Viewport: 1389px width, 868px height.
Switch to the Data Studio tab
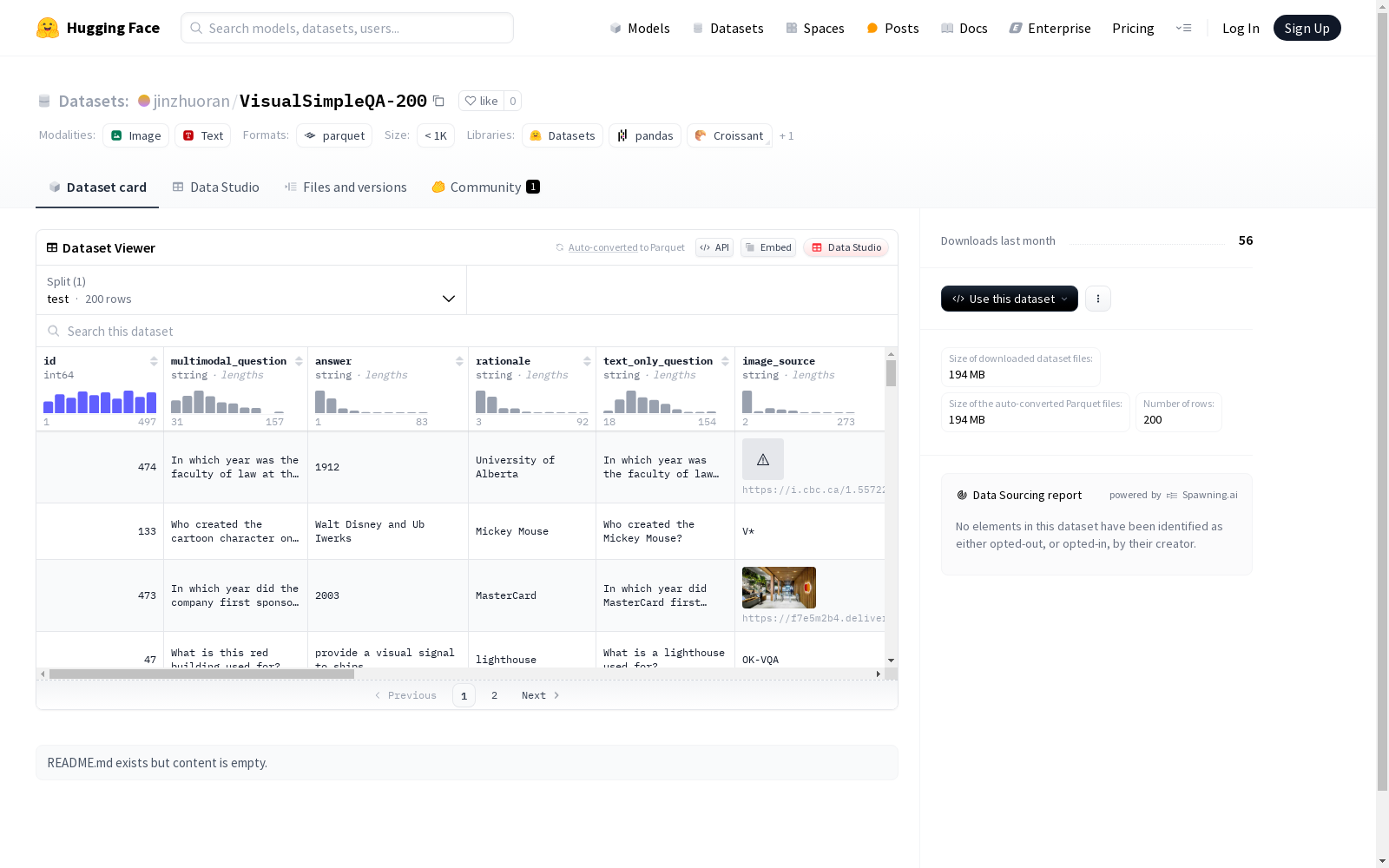[x=215, y=187]
